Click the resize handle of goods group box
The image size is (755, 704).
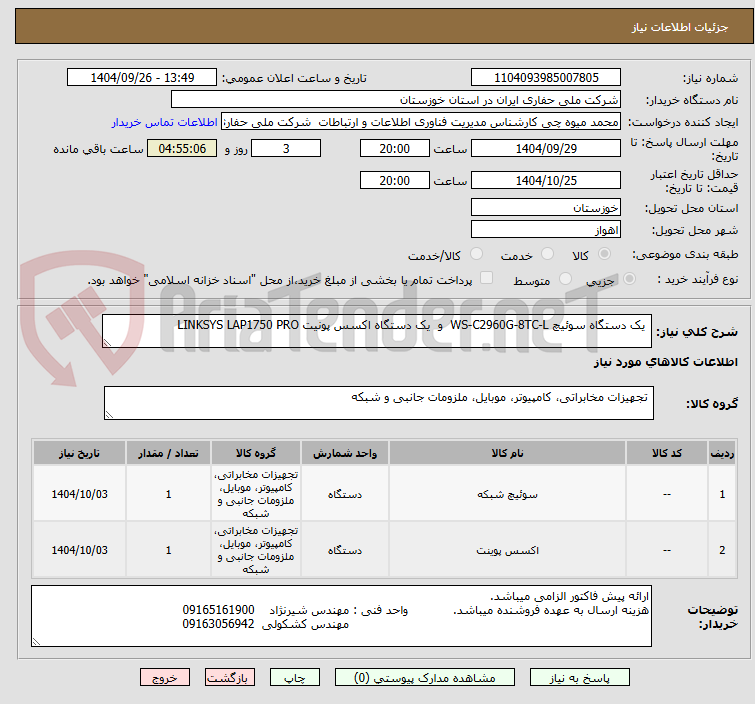[x=109, y=415]
